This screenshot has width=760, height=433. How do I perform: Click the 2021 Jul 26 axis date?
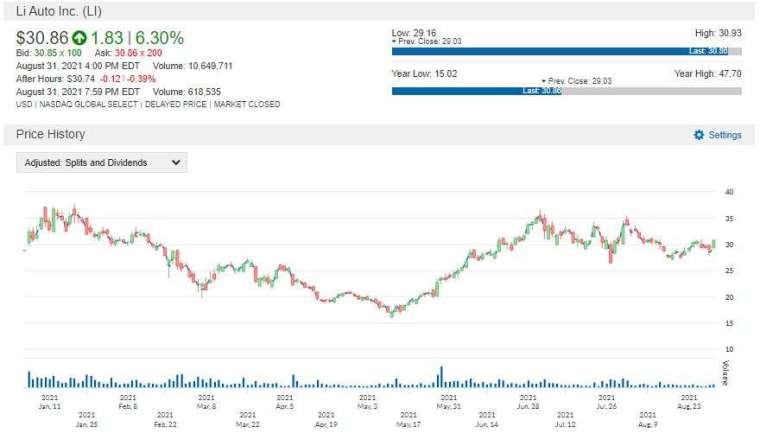click(606, 402)
